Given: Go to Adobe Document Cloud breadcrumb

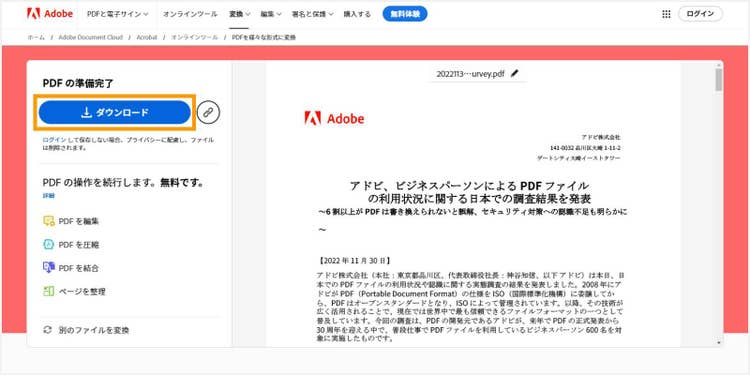Looking at the screenshot, I should click(90, 37).
